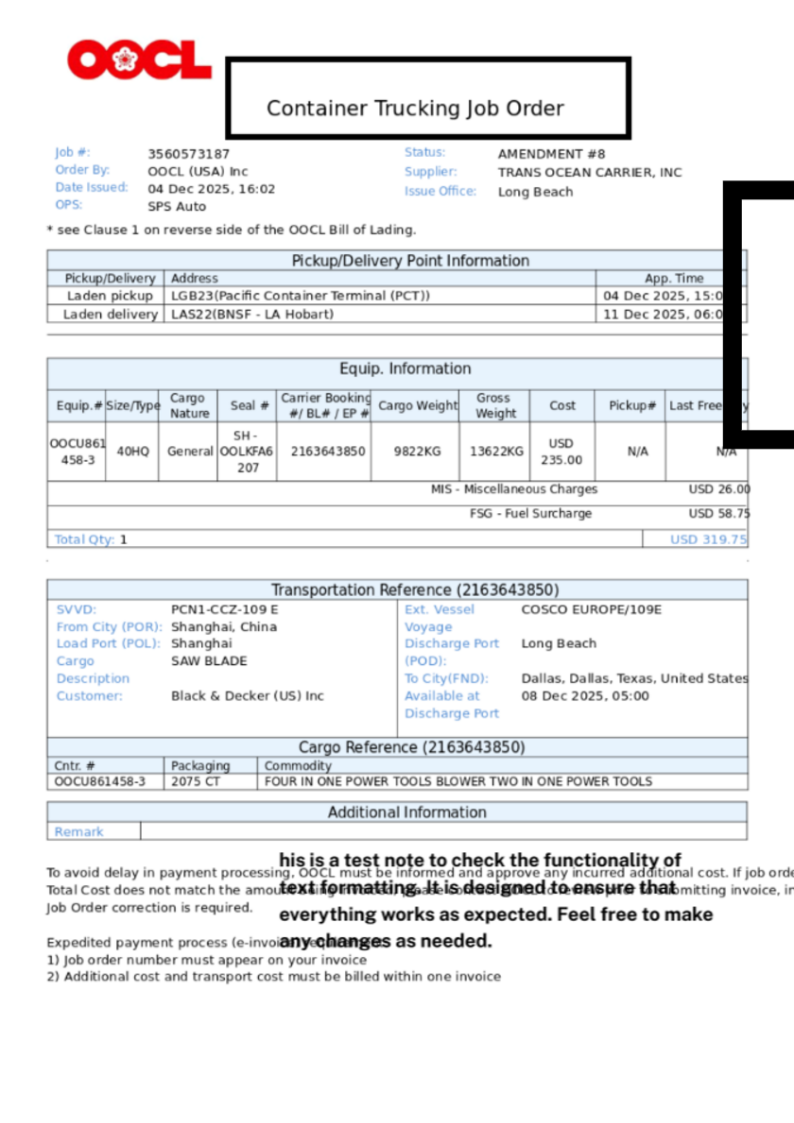Click the Container Trucking Job Order title box

[428, 99]
